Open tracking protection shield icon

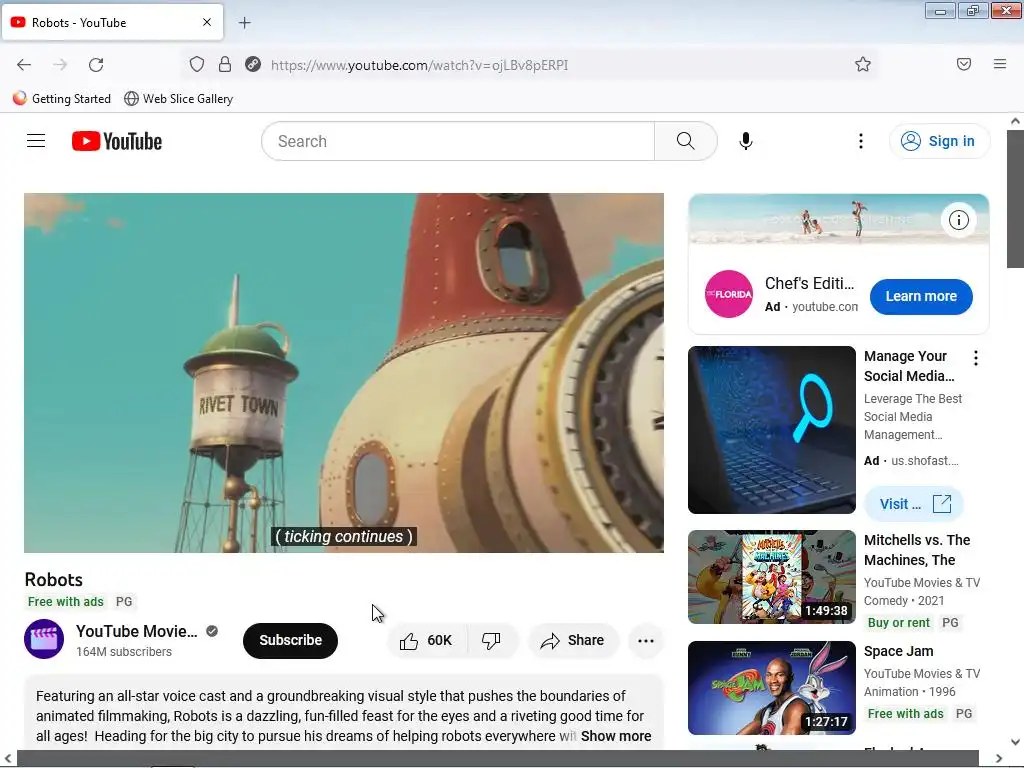(197, 65)
